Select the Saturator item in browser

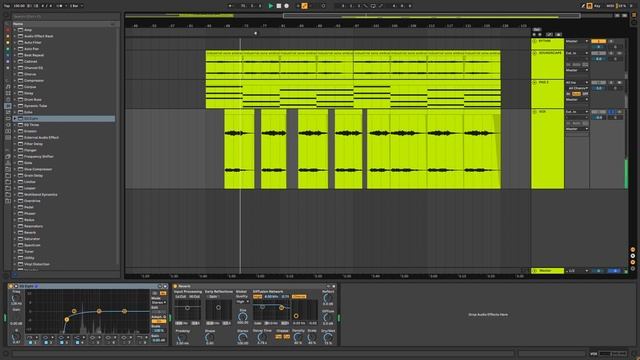pos(32,239)
